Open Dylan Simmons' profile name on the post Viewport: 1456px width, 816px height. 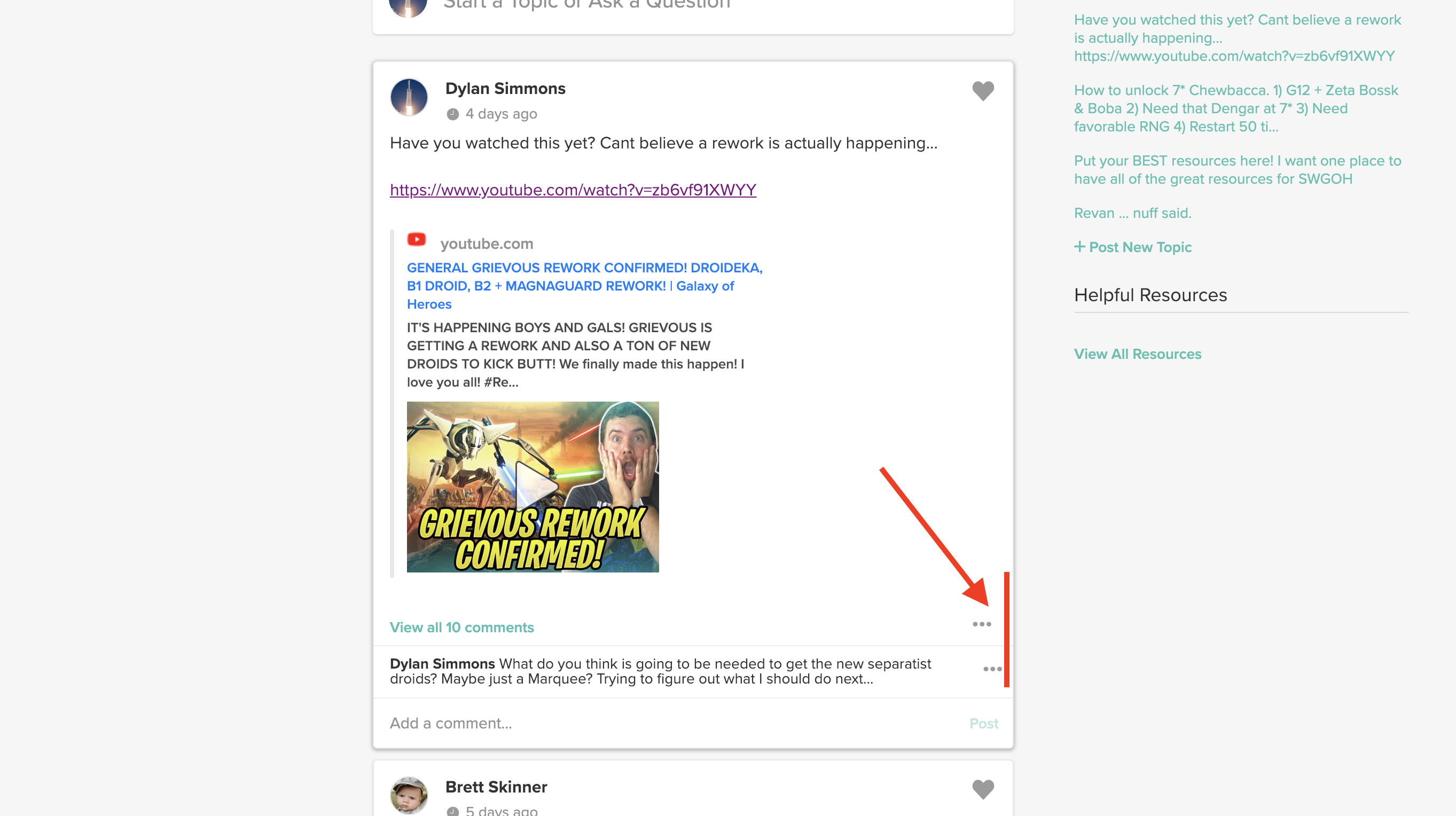tap(505, 89)
